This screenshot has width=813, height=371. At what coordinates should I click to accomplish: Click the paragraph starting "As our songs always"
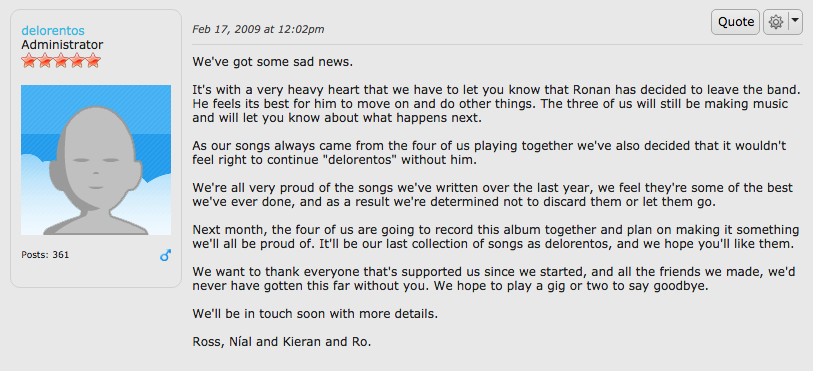pyautogui.click(x=489, y=153)
